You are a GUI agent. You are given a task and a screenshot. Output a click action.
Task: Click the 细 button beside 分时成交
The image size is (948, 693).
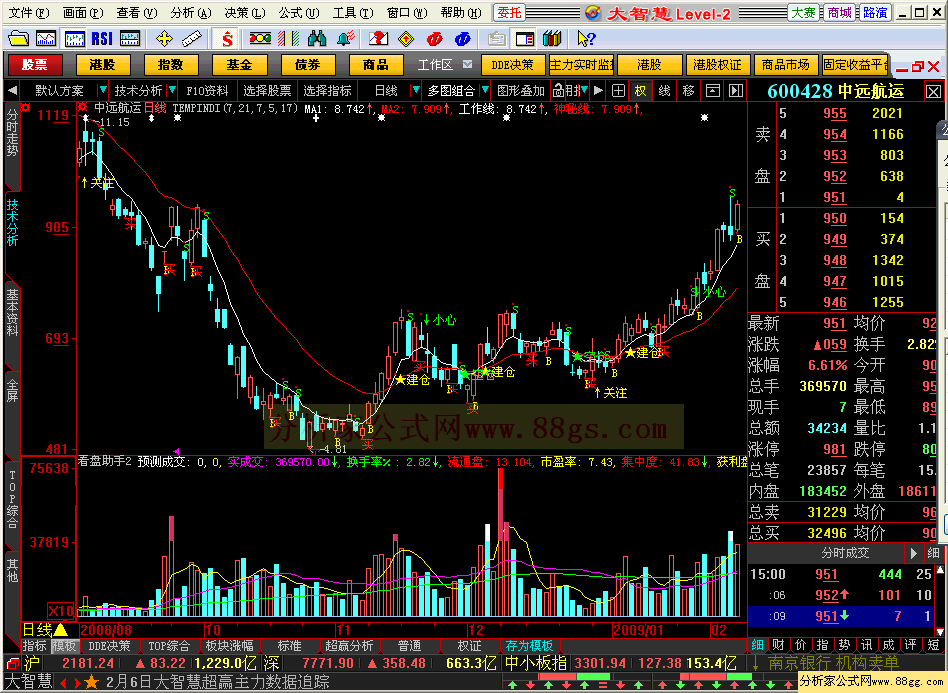point(933,553)
